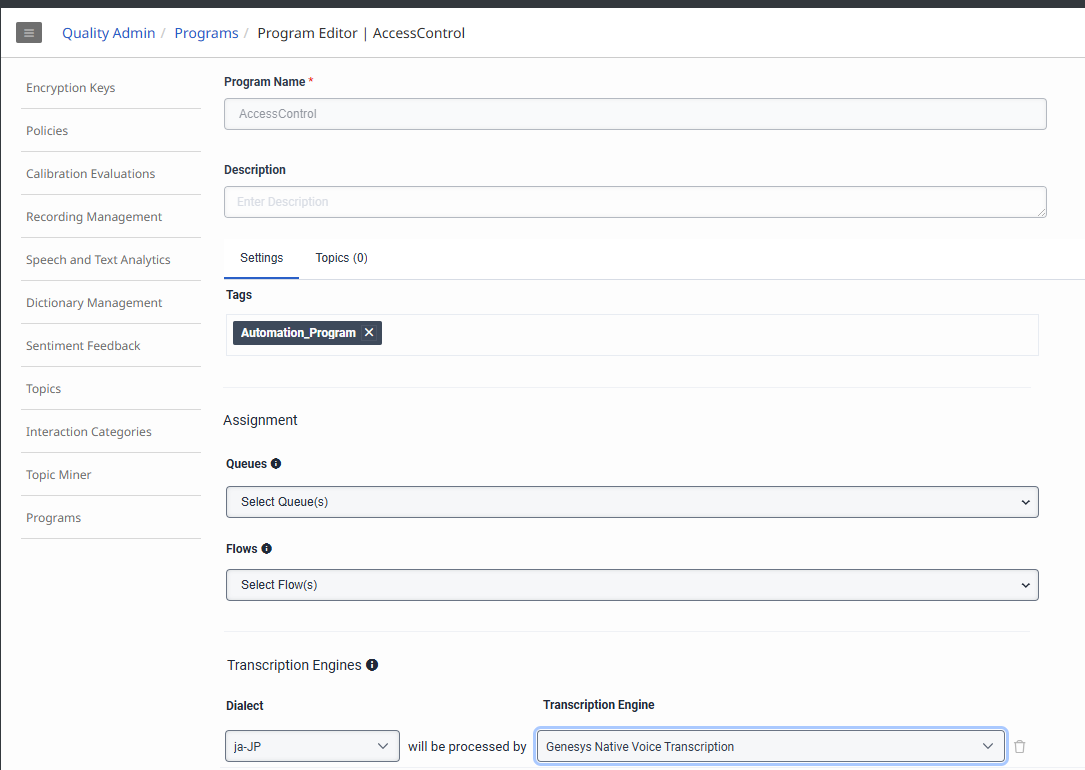This screenshot has width=1085, height=770.
Task: Open the Select Queue(s) dropdown
Action: pos(632,502)
